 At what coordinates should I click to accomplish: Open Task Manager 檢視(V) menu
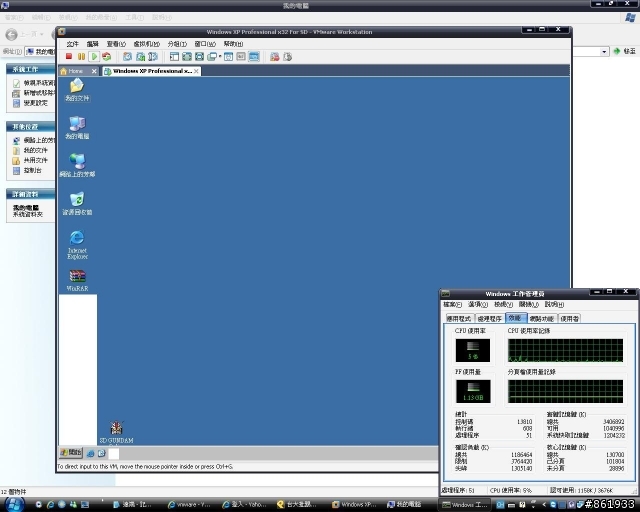pyautogui.click(x=503, y=305)
